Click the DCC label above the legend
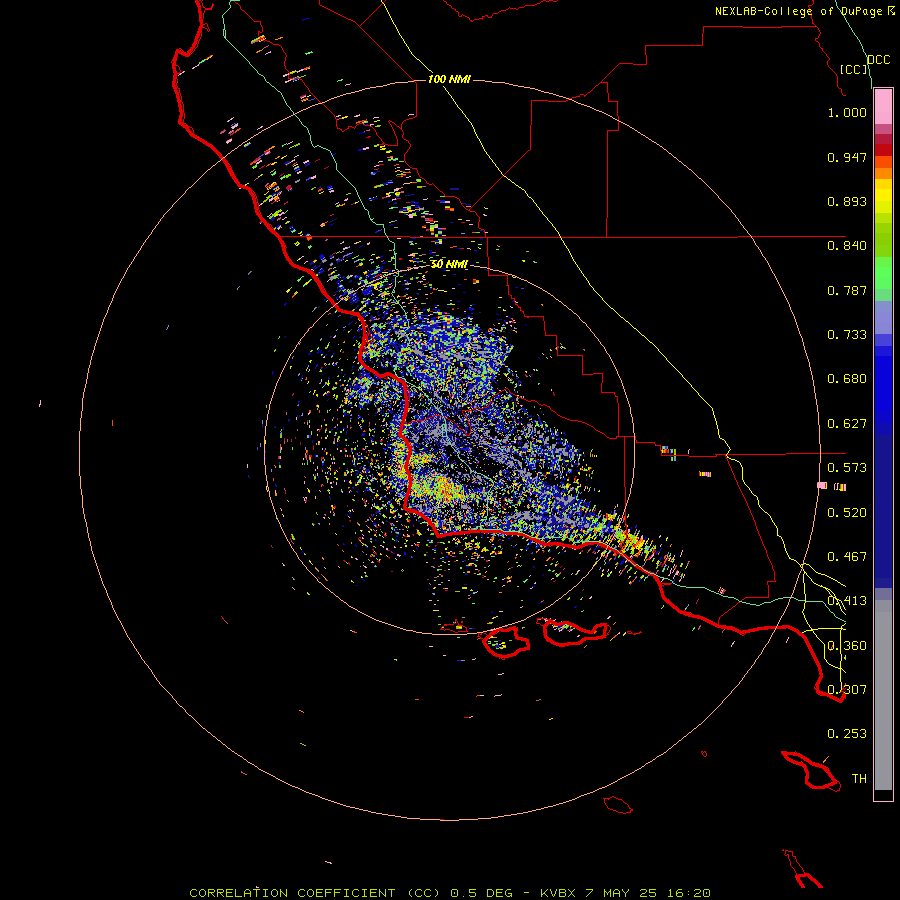This screenshot has width=900, height=900. tap(879, 60)
